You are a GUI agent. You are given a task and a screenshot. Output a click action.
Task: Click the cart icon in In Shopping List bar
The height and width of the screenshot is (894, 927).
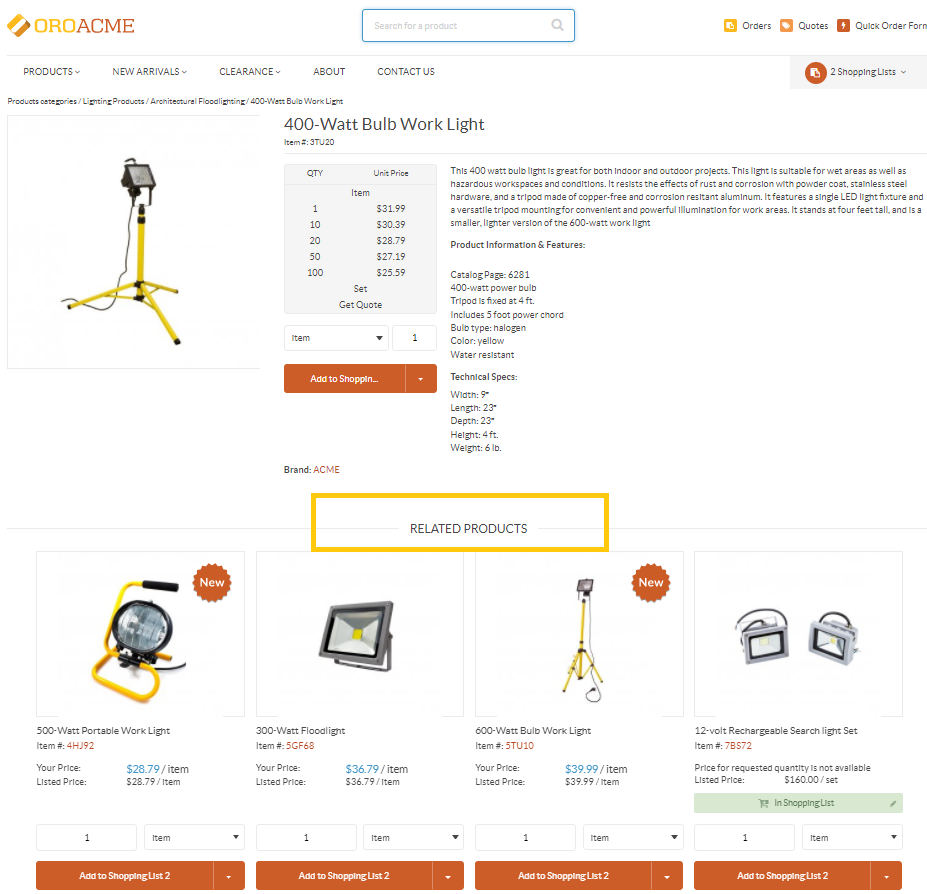(x=763, y=803)
